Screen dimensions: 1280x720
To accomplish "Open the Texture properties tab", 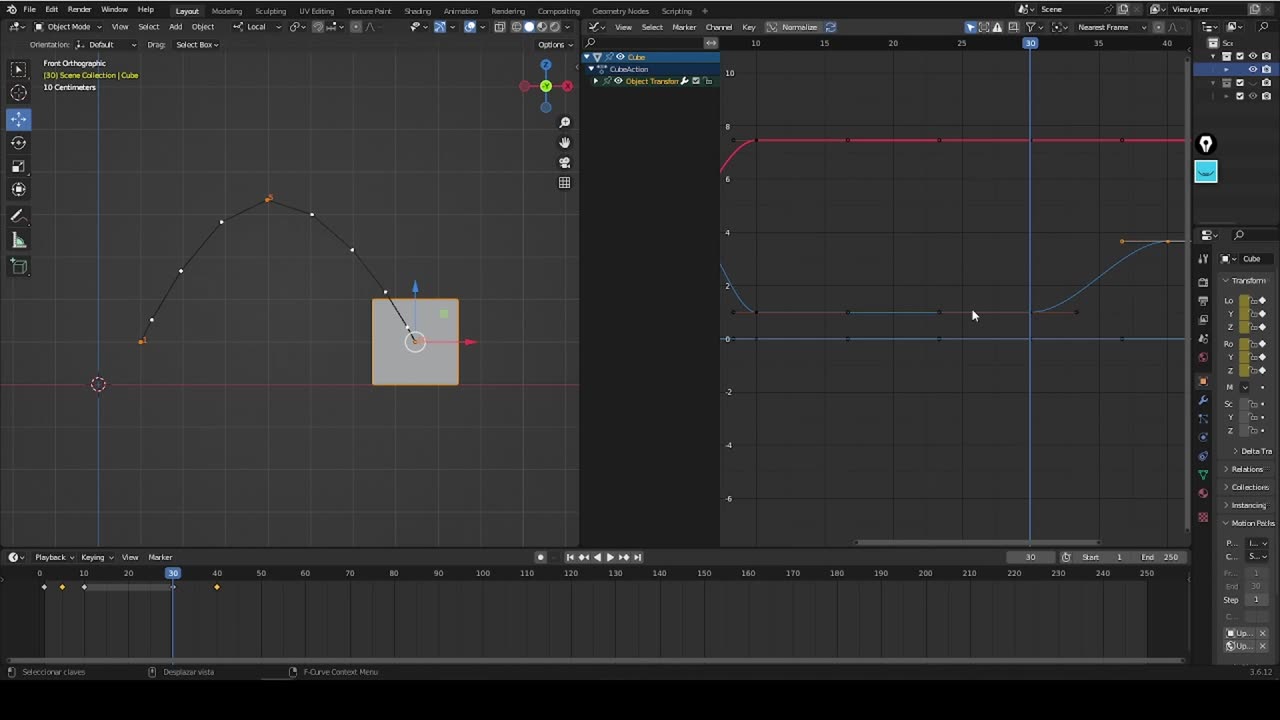I will point(1203,517).
